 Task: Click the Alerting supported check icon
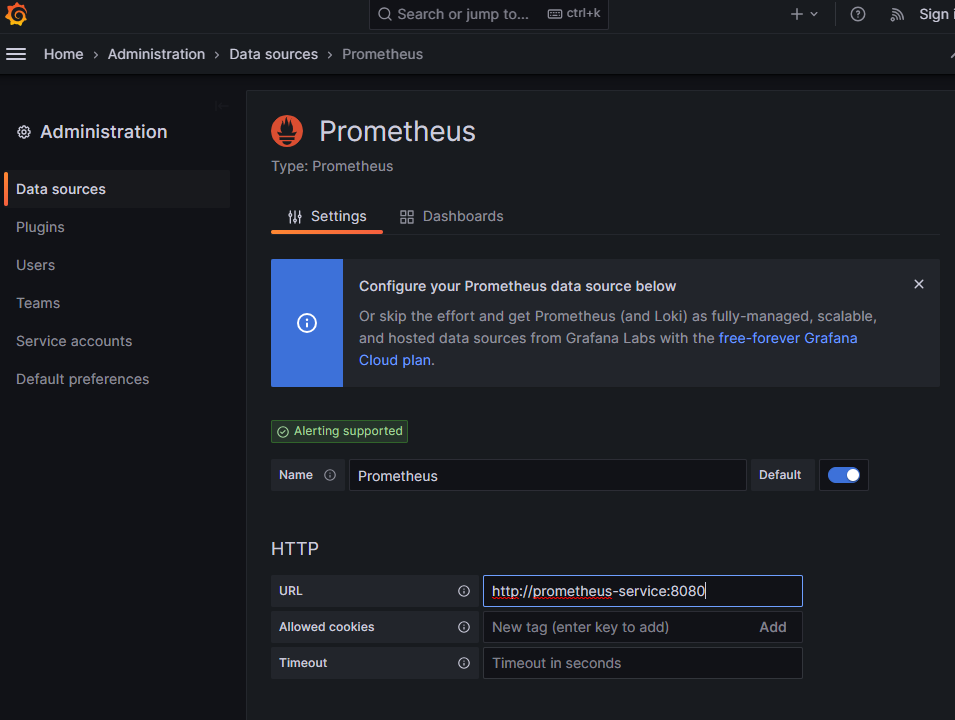(283, 432)
